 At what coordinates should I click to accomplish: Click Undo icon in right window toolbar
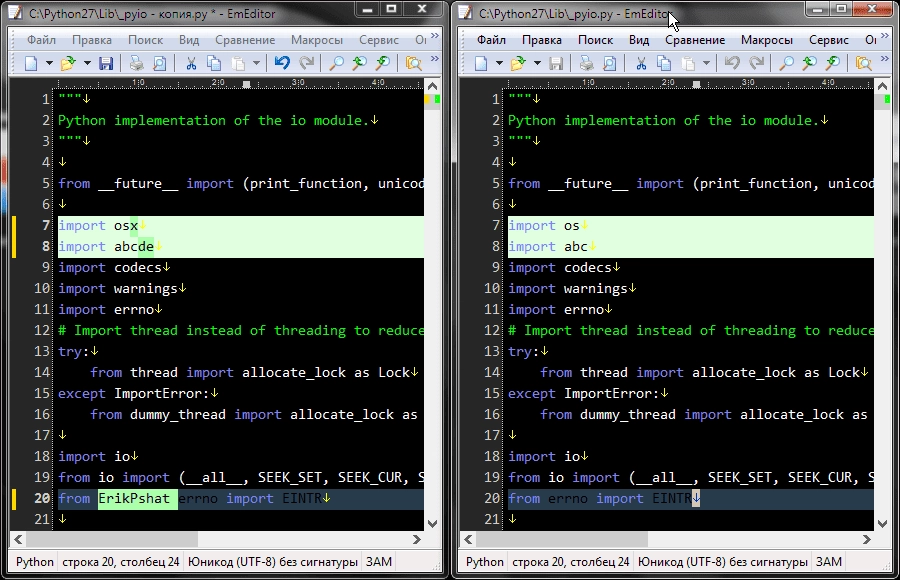pos(732,63)
